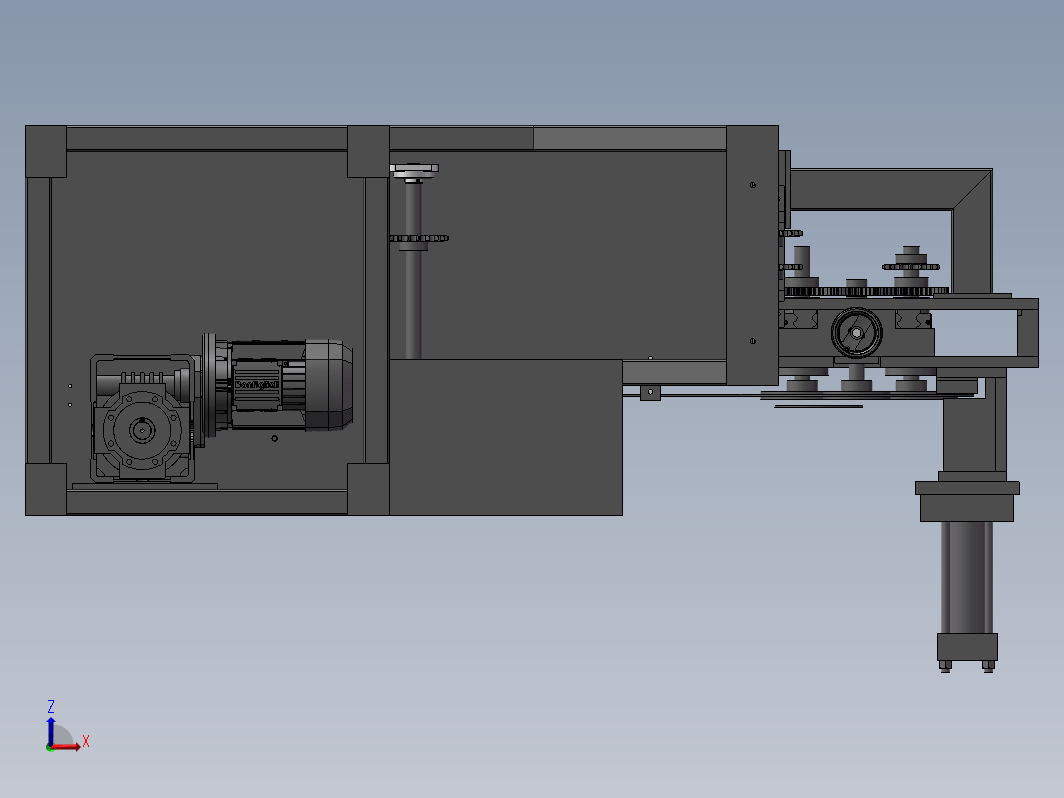Select the rectangular cover panel at bottom center

(506, 437)
